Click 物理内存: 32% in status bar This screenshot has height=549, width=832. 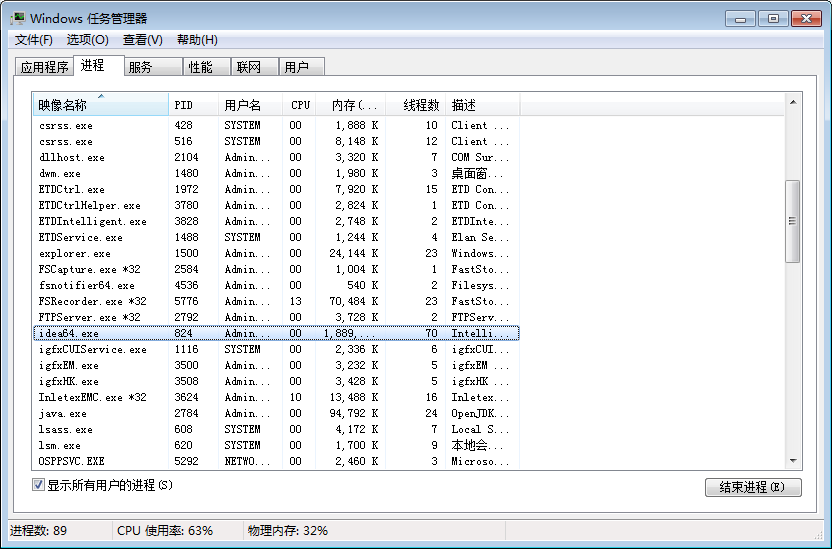point(288,530)
